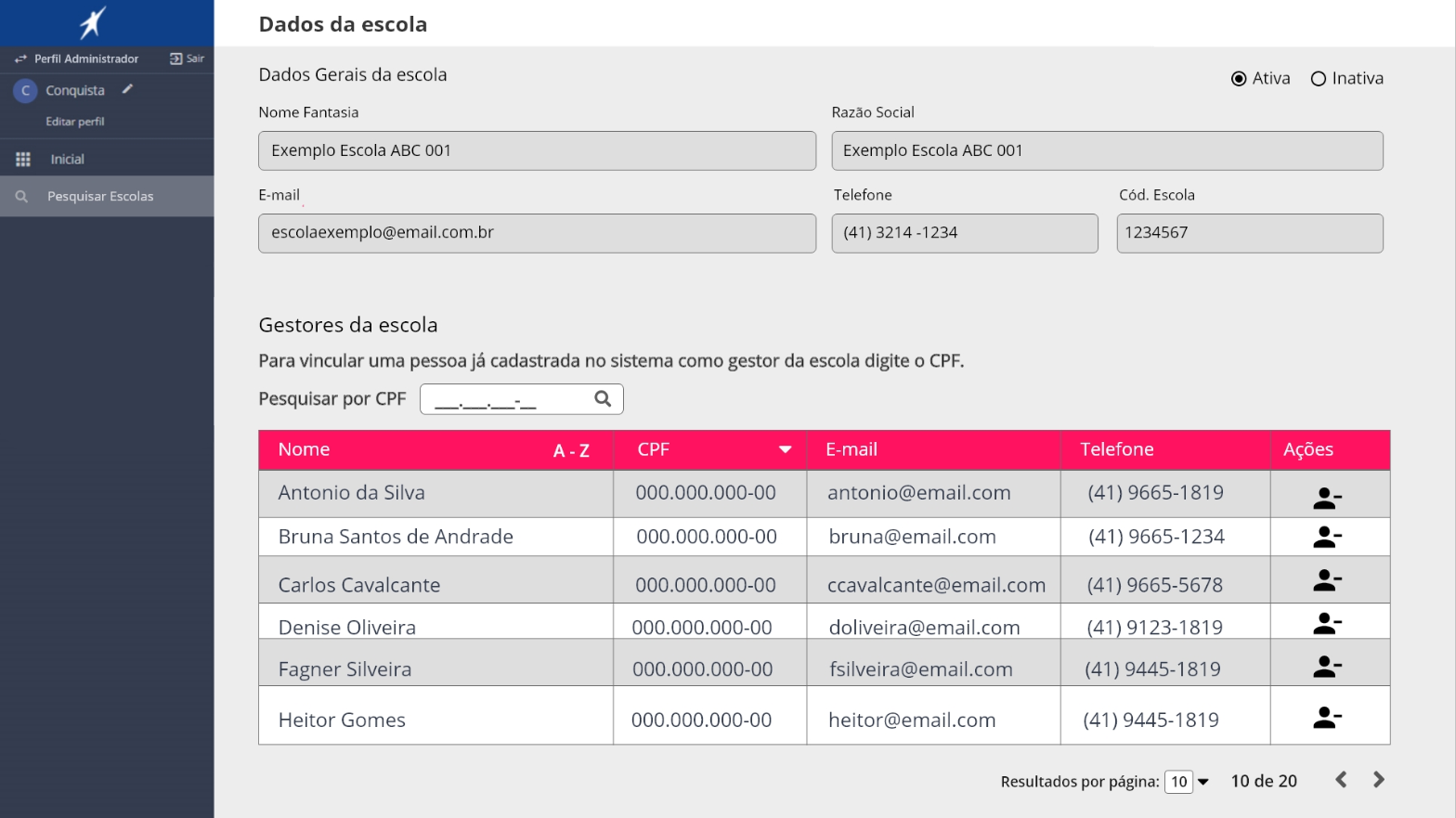Remove gestor Denise Oliveira
The height and width of the screenshot is (818, 1456).
[1328, 623]
